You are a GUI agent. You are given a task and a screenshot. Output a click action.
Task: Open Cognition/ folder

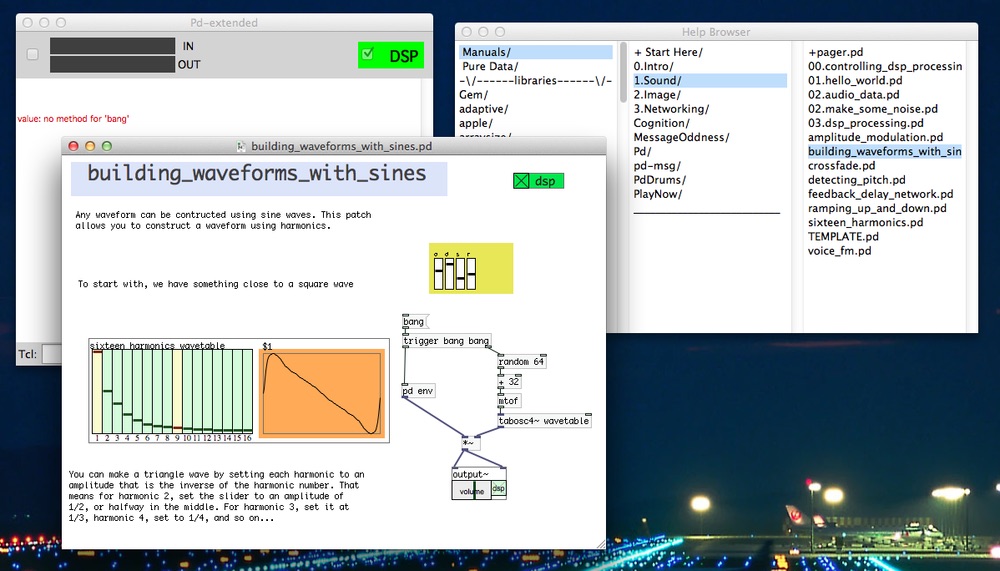tap(661, 123)
